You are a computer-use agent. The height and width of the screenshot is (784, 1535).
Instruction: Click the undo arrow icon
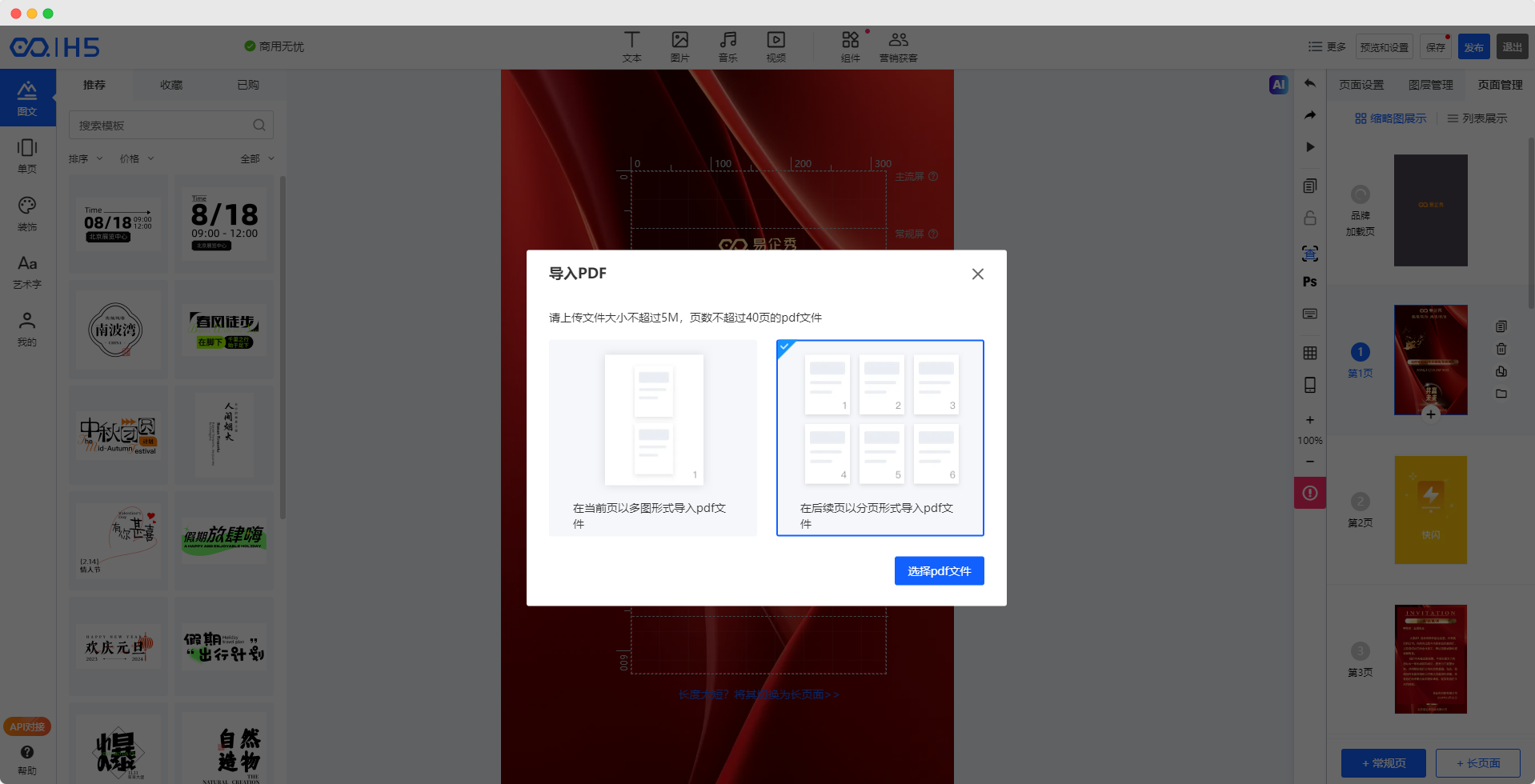coord(1310,83)
